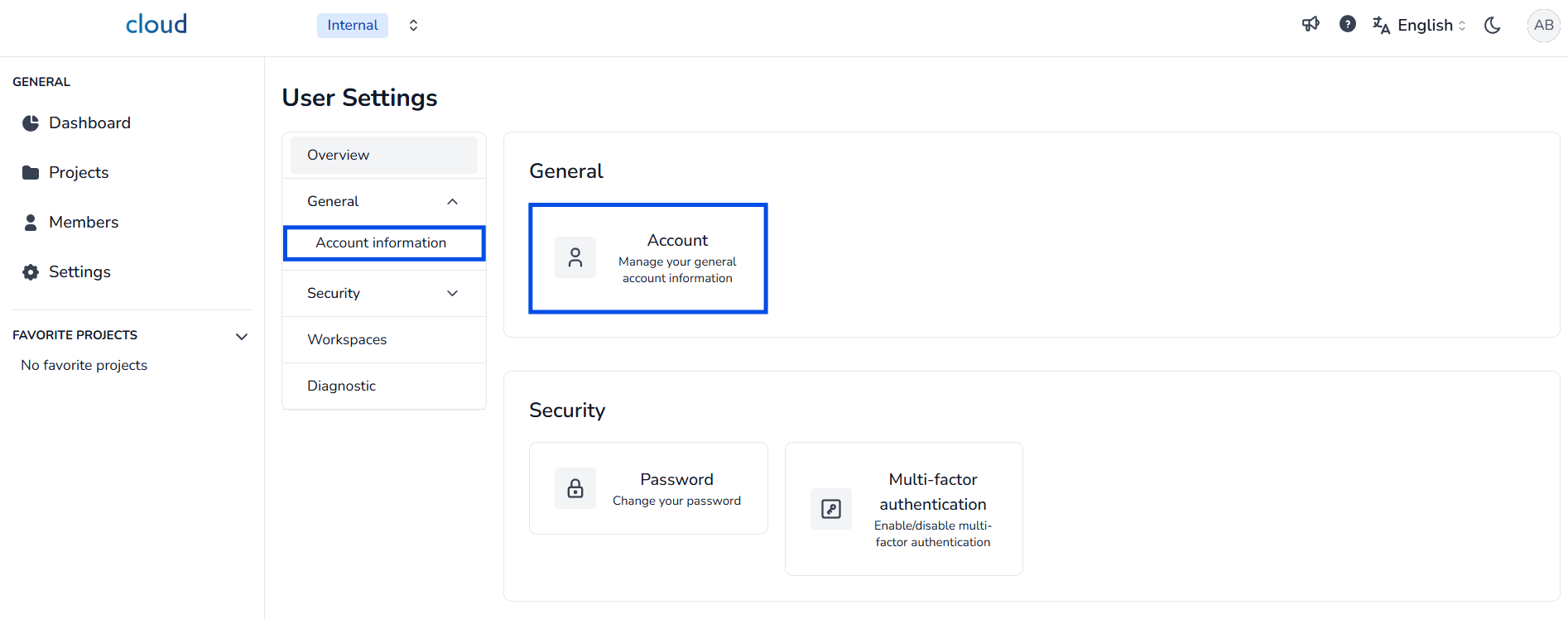Screen dimensions: 1568x619
Task: Collapse the General settings group
Action: pyautogui.click(x=452, y=202)
